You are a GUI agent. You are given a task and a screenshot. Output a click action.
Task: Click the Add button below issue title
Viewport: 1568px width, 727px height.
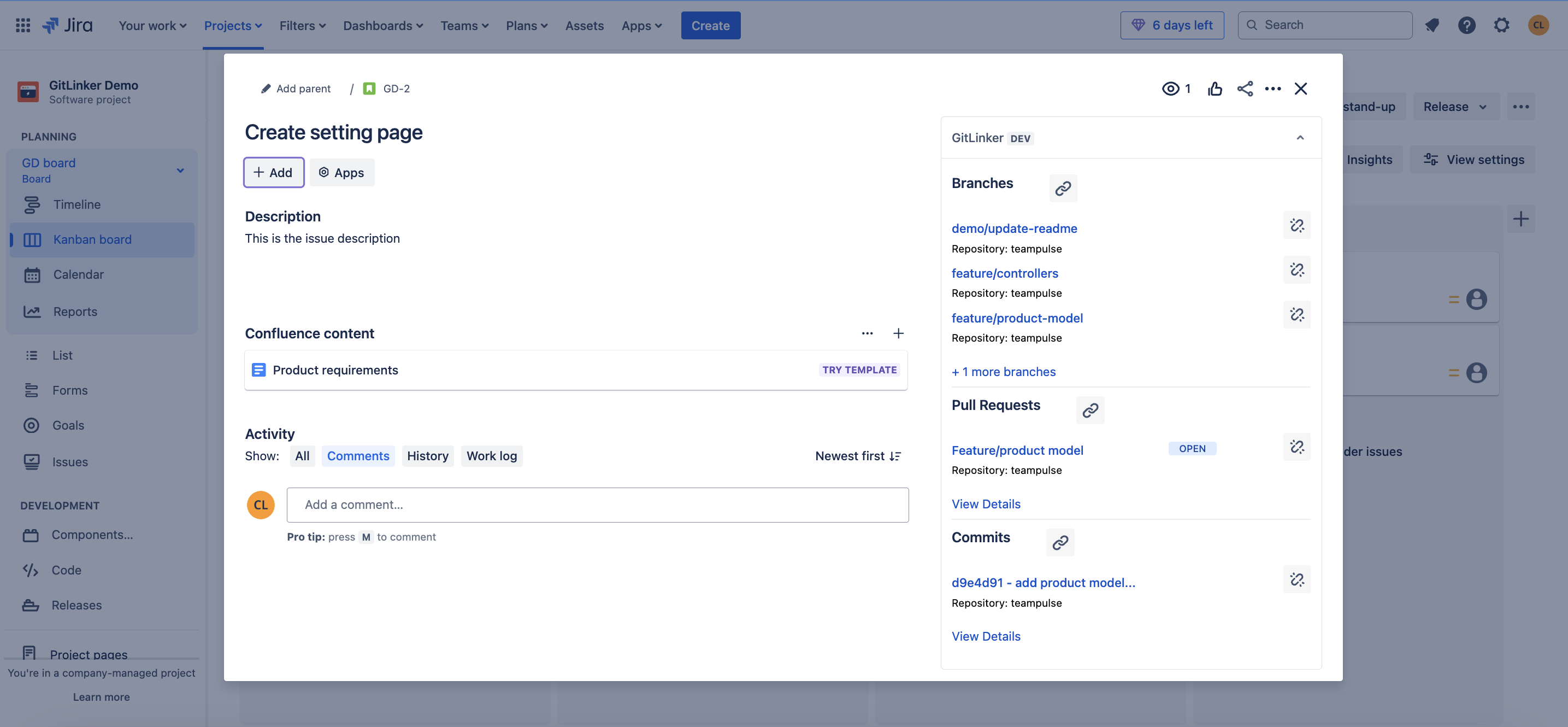click(x=273, y=172)
